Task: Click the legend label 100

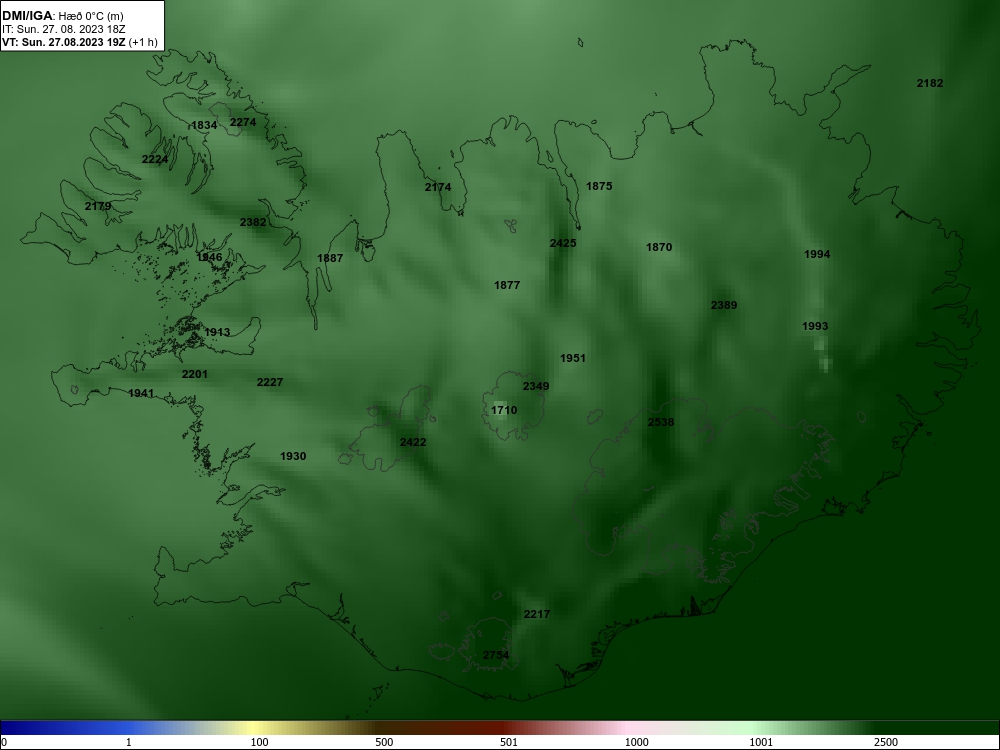Action: coord(259,742)
